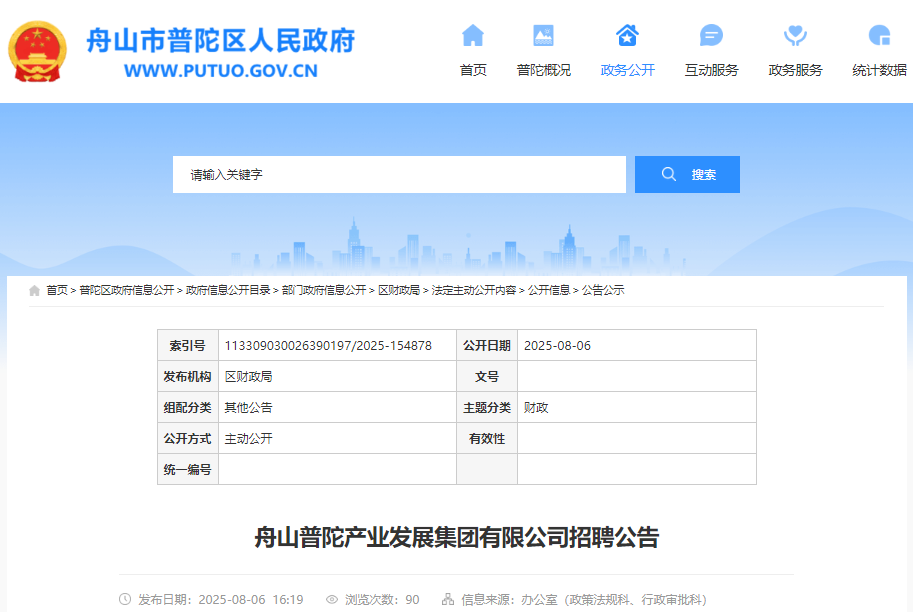Image resolution: width=913 pixels, height=612 pixels.
Task: Click the 索引号 header cell
Action: [x=187, y=345]
